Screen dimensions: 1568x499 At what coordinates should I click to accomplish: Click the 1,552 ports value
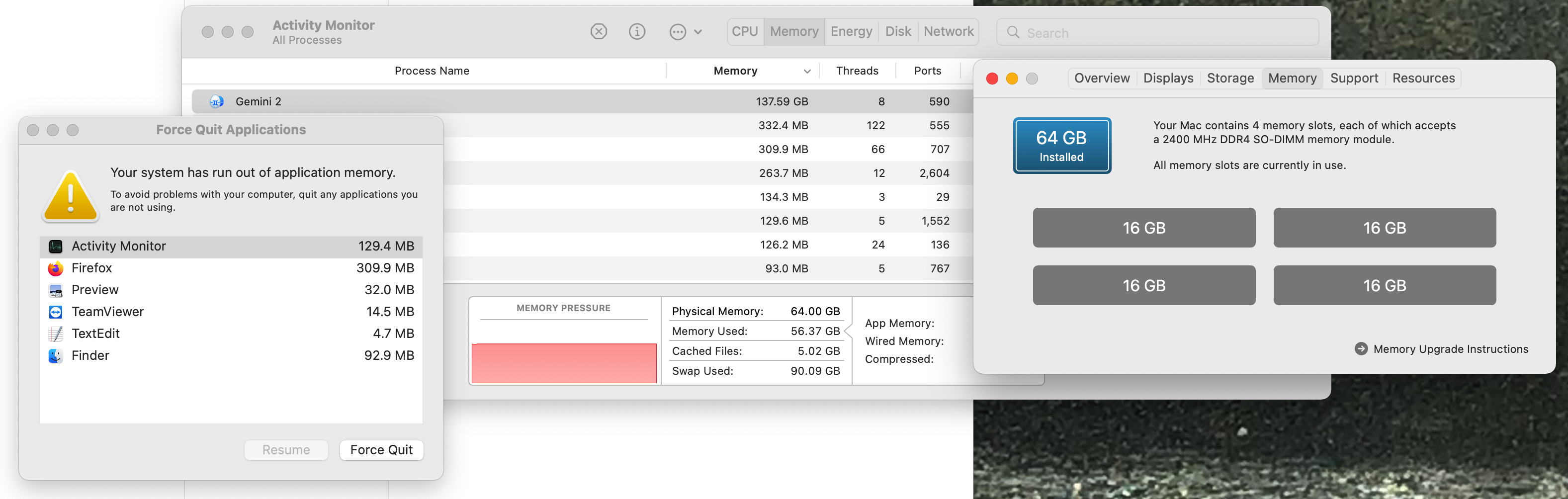tap(935, 221)
